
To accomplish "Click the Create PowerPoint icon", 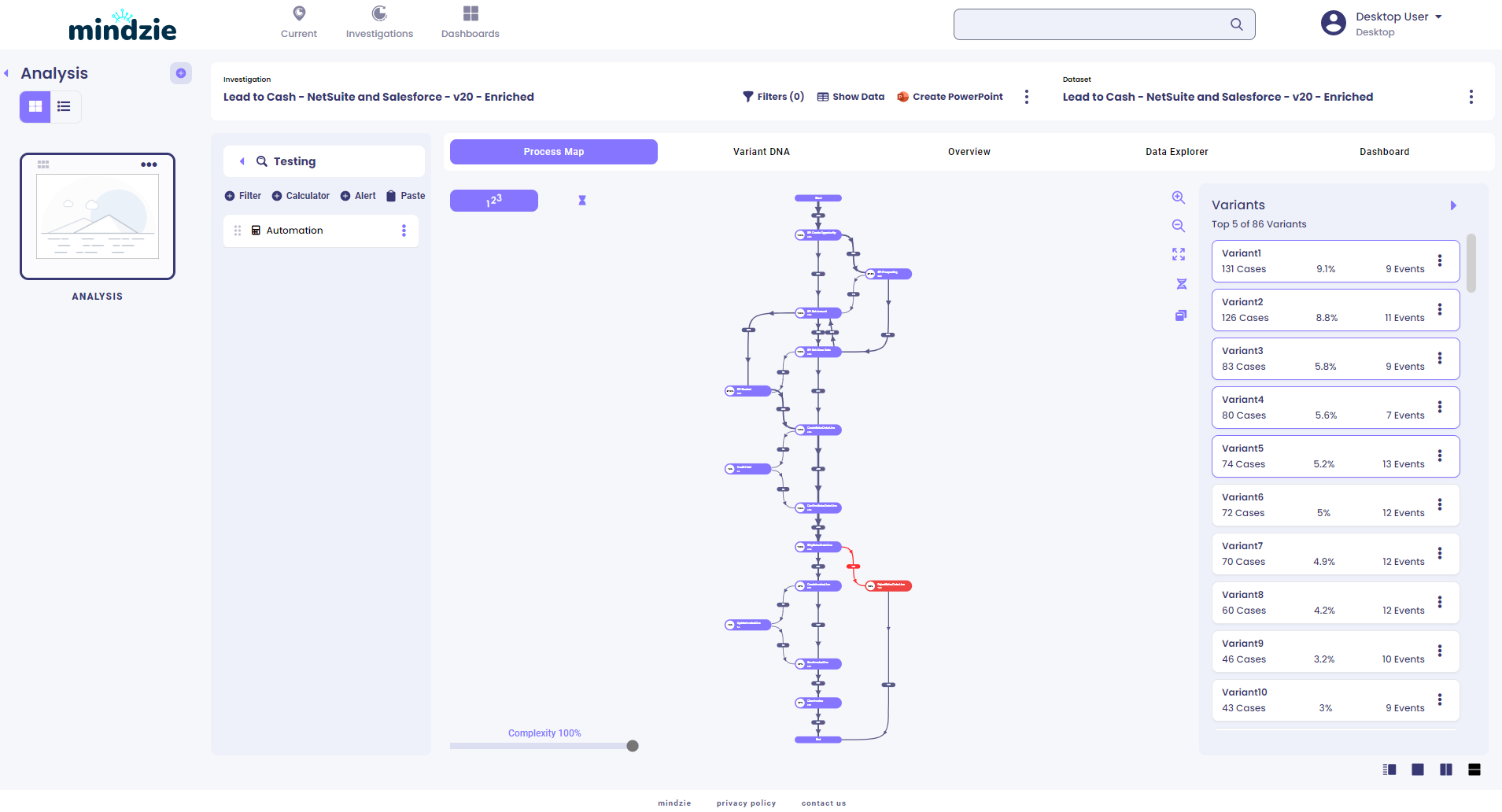I will point(903,97).
